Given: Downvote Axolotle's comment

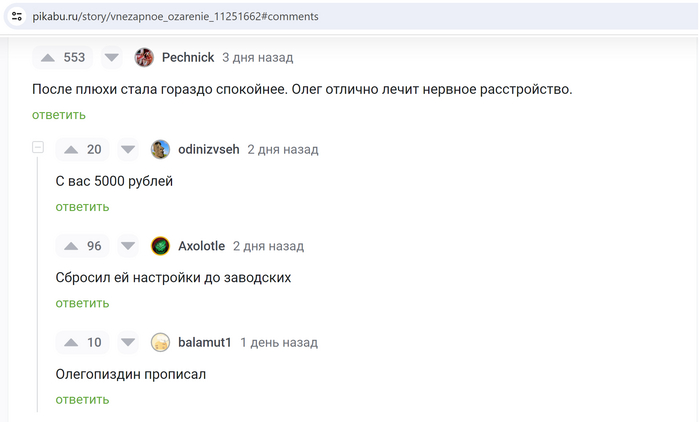Looking at the screenshot, I should tap(127, 245).
